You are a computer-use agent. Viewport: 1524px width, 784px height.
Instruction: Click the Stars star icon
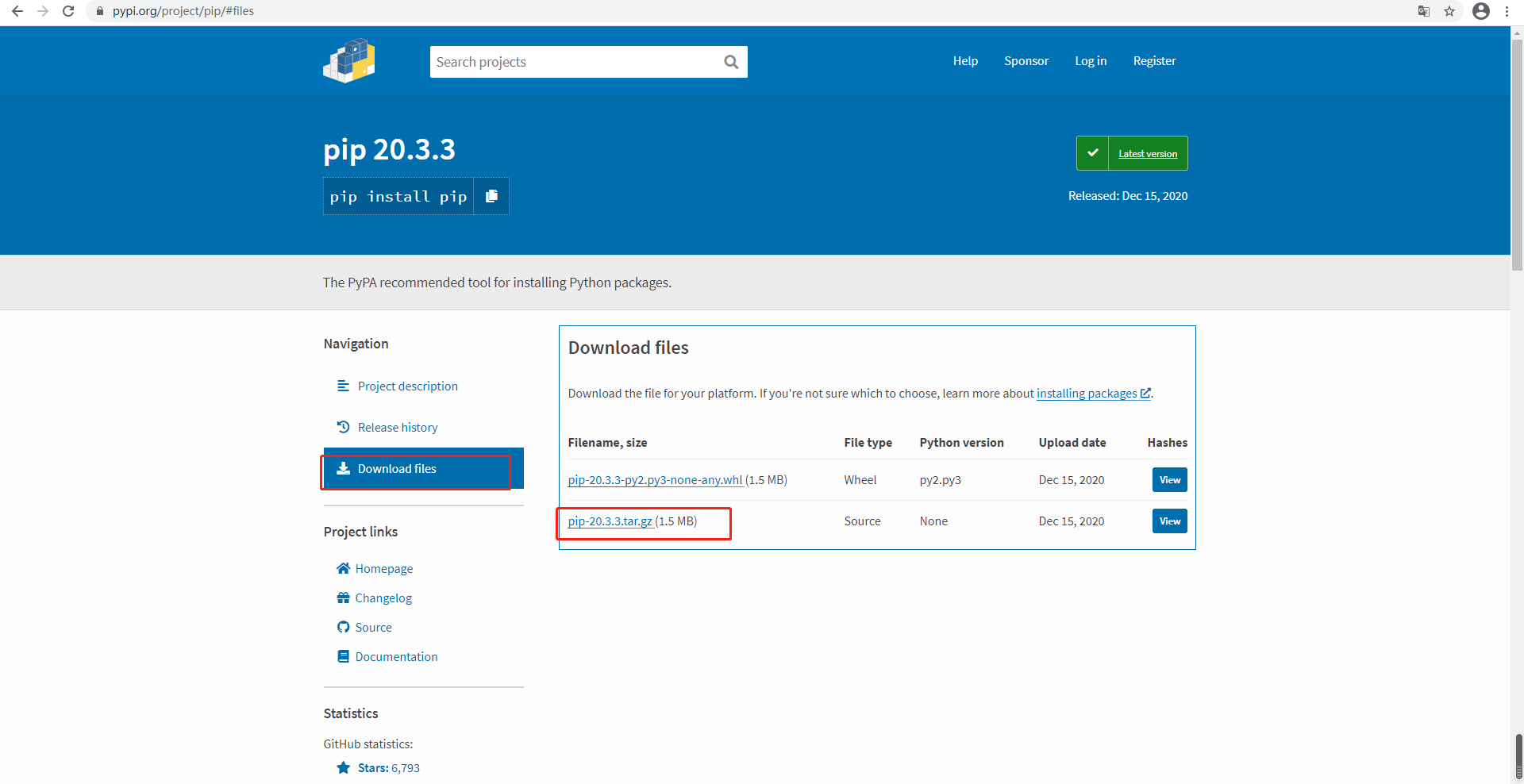click(344, 767)
